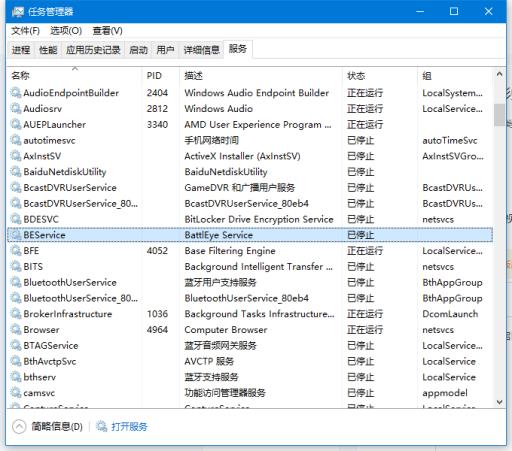The image size is (512, 451).
Task: Click the description 'Base Filtering Engine'
Action: tap(230, 251)
